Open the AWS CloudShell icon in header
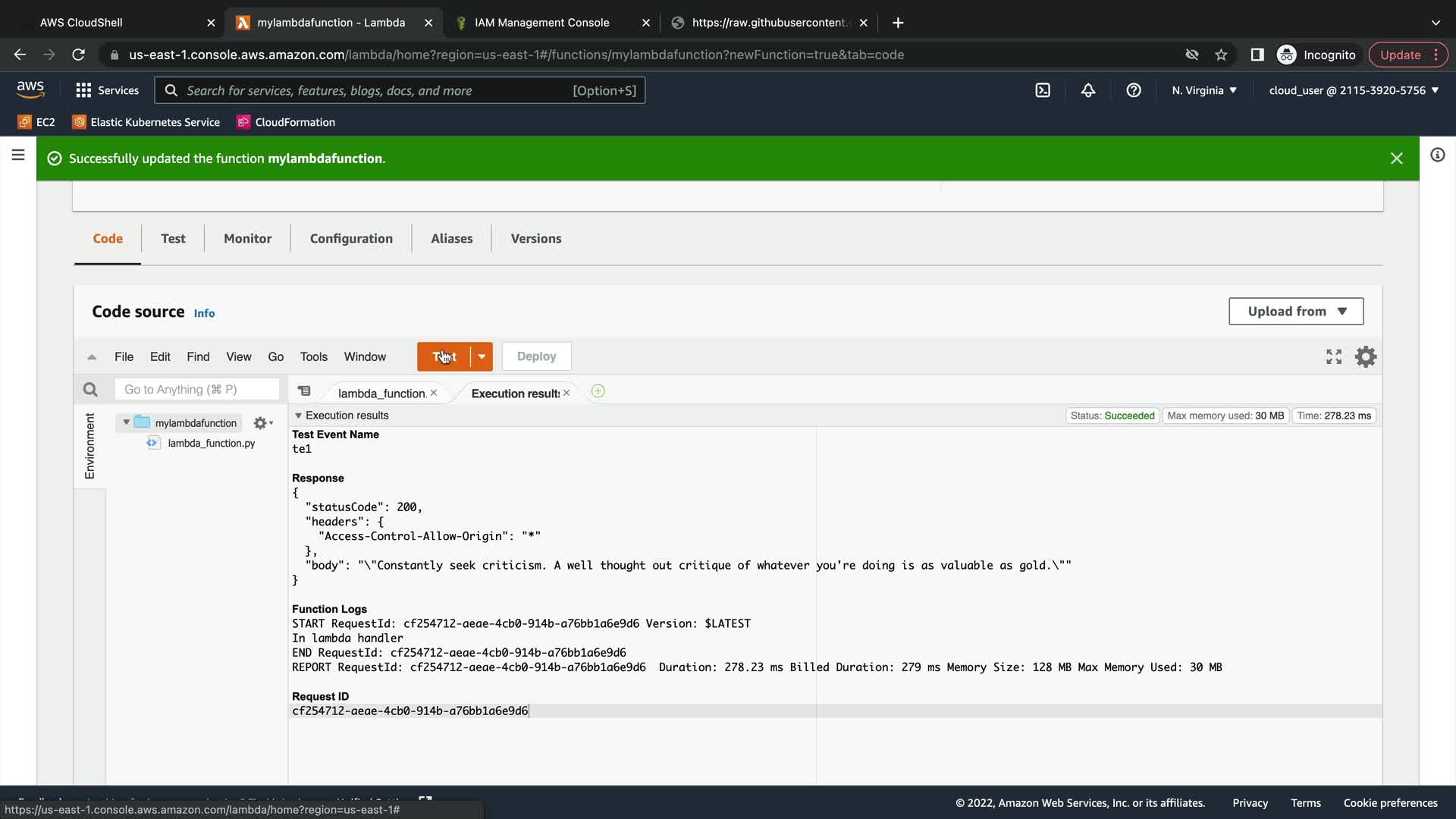Screen dimensions: 1456x819 click(1043, 90)
